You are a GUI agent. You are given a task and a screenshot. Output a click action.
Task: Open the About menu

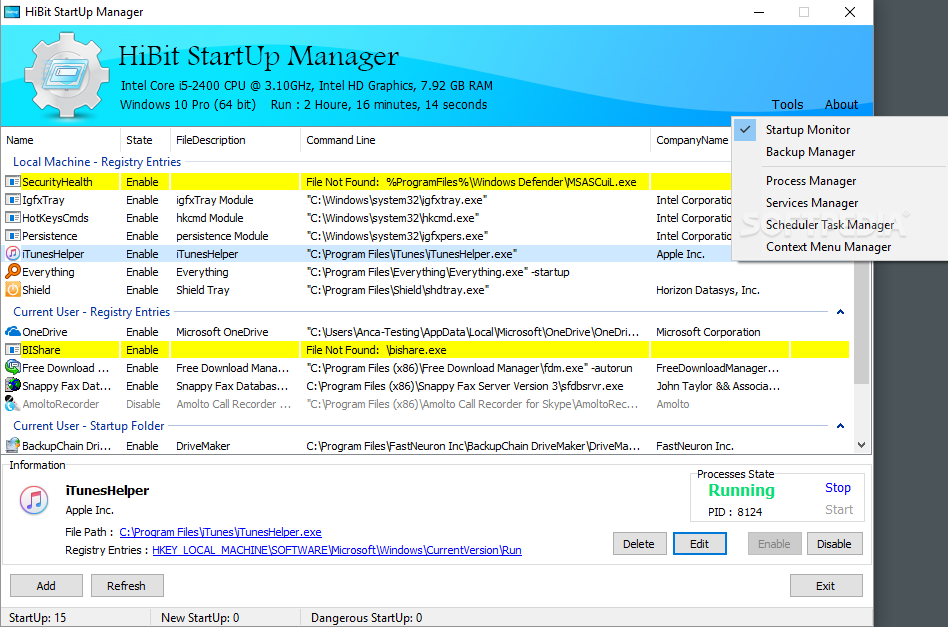(841, 105)
